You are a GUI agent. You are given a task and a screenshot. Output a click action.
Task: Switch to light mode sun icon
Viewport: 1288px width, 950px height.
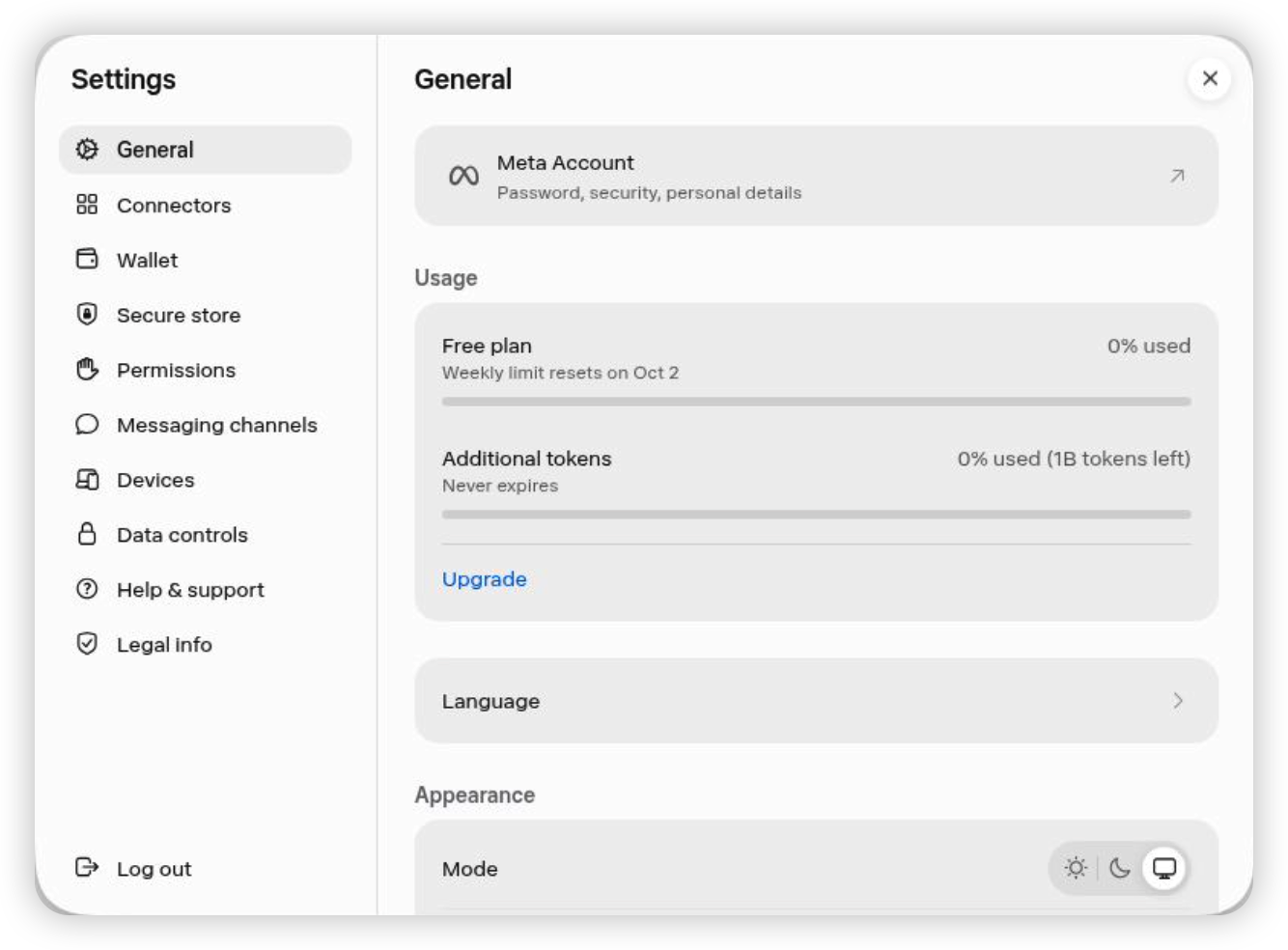point(1076,868)
